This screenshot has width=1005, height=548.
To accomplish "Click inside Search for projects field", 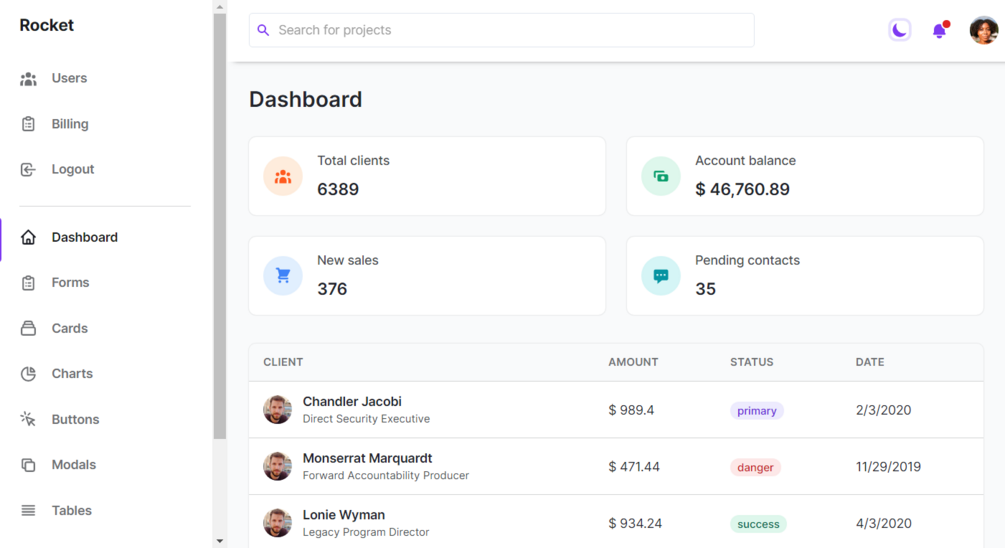I will click(510, 30).
